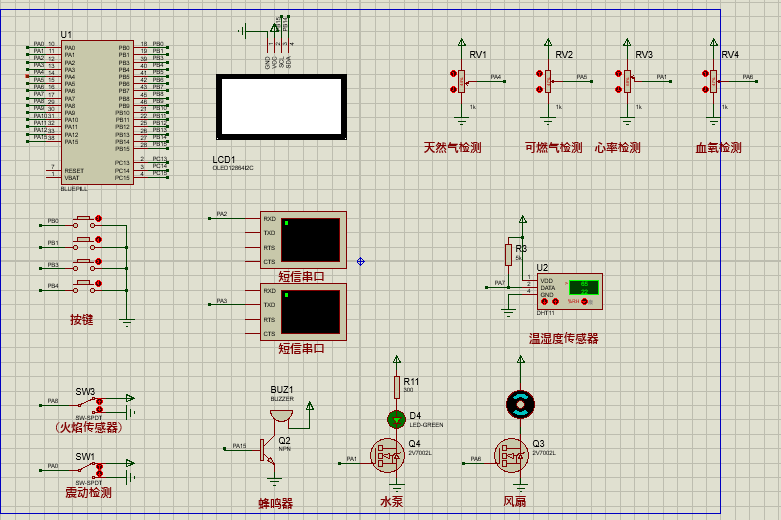Increase RV4 with its upper red arrow
The image size is (781, 520).
tap(705, 74)
